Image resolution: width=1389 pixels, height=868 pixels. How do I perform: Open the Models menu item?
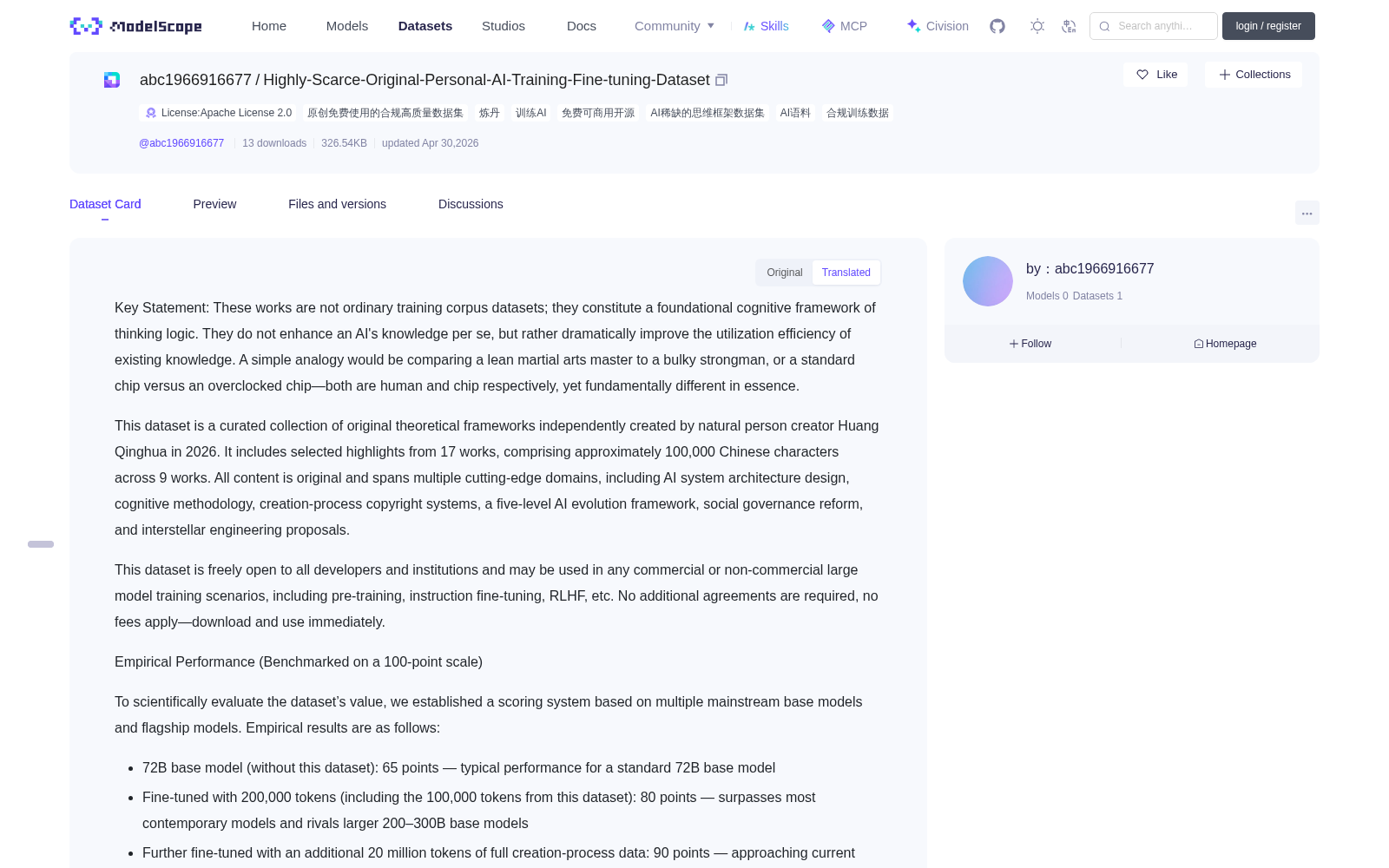pyautogui.click(x=347, y=26)
